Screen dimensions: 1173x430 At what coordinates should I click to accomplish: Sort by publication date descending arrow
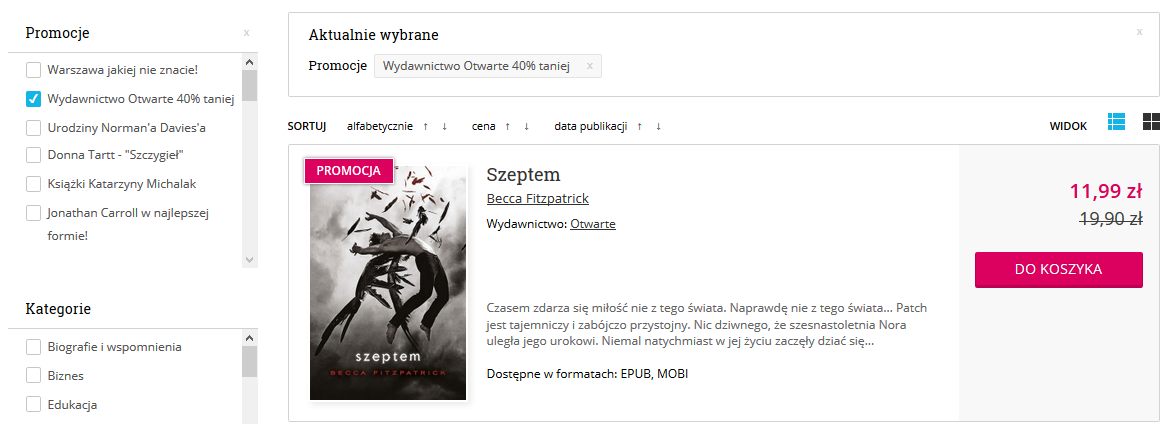click(x=658, y=126)
